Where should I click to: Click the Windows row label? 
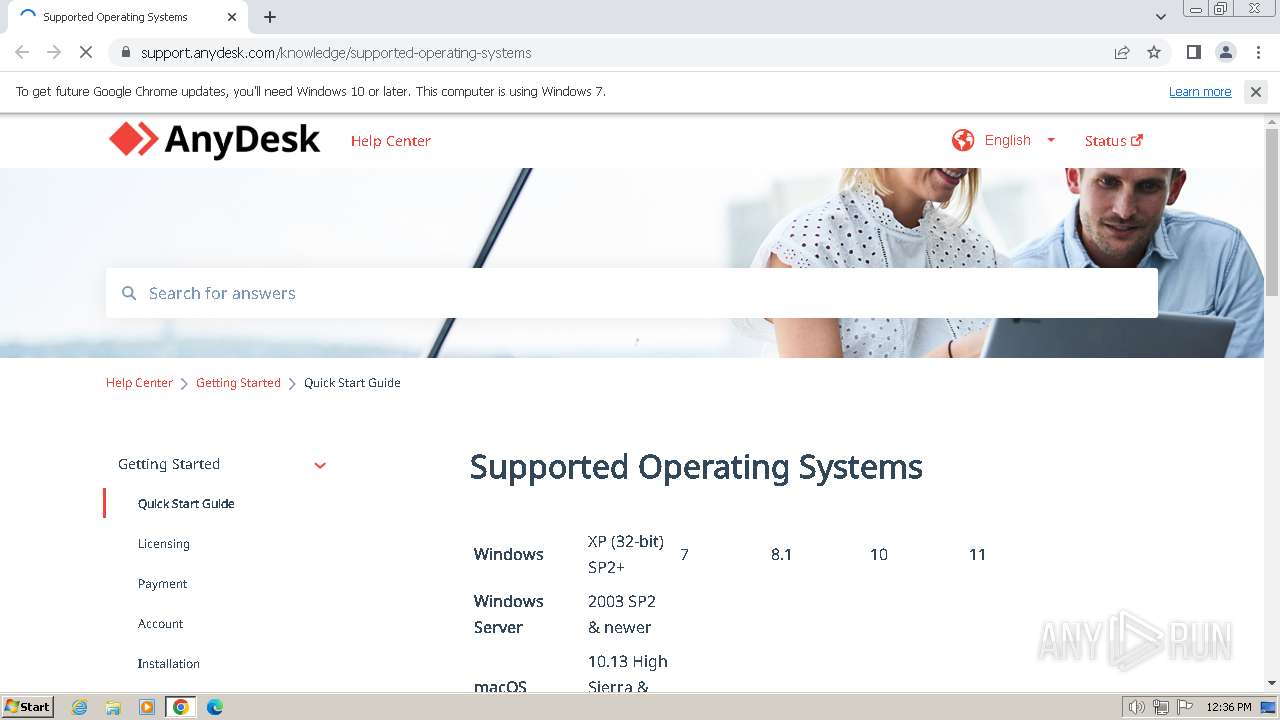point(509,555)
